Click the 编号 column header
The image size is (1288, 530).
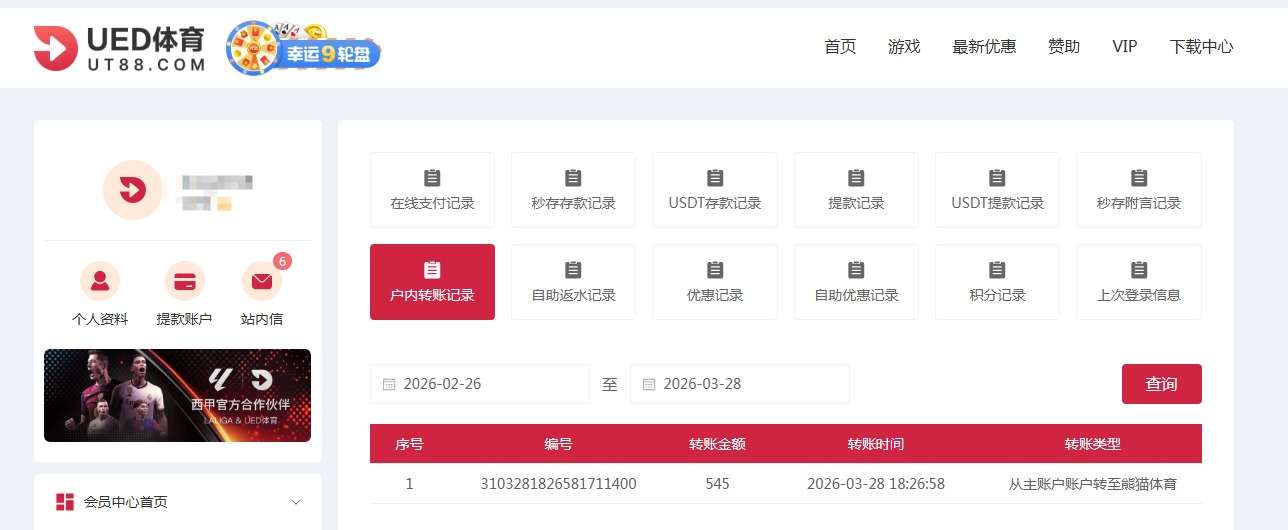click(x=558, y=444)
